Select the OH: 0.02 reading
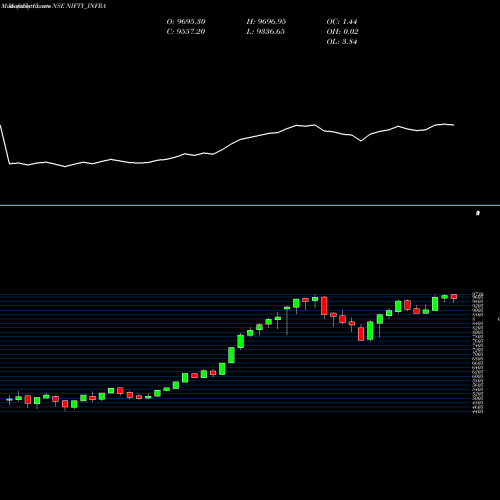 tap(342, 32)
